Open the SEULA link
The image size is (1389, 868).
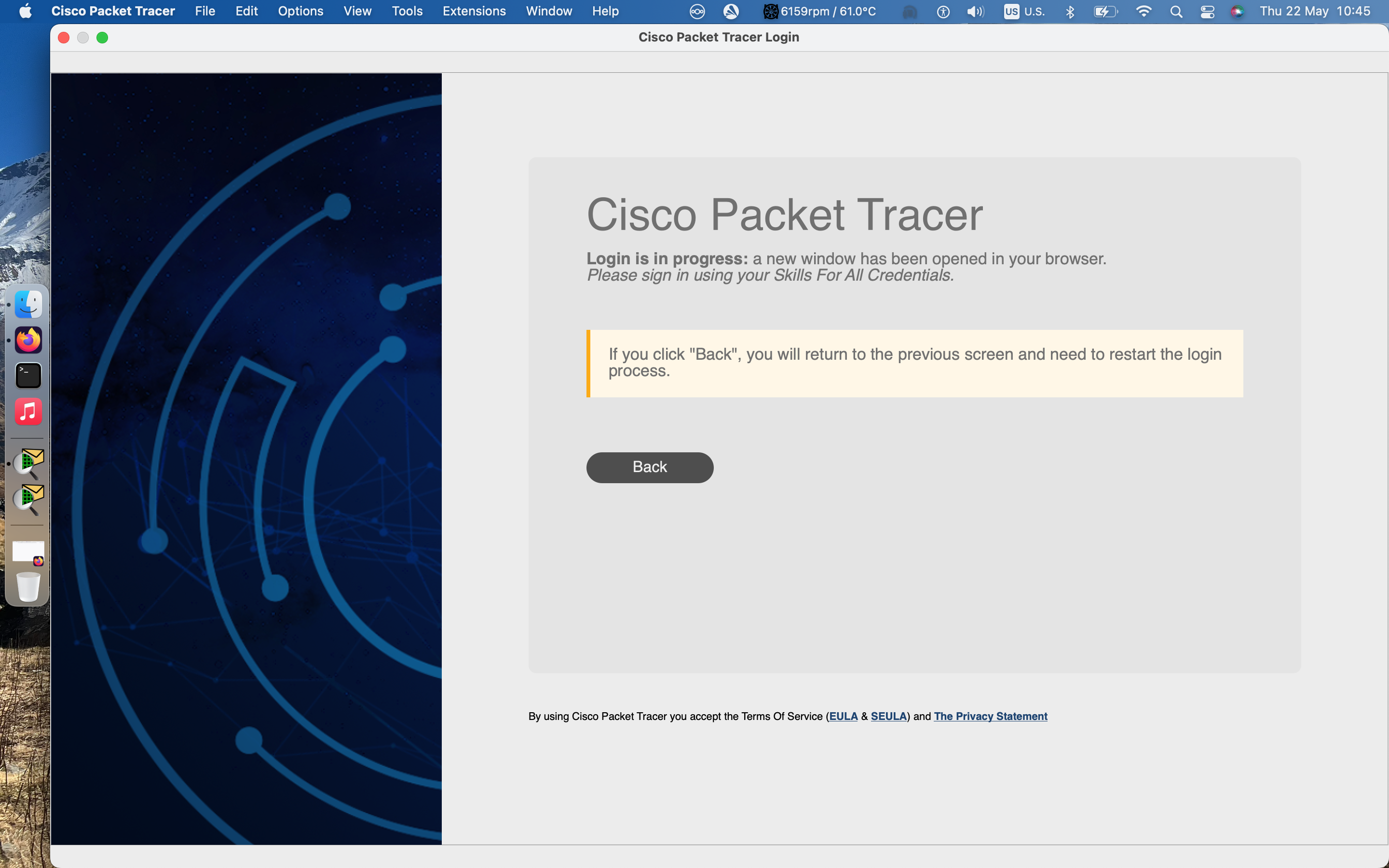pos(888,716)
